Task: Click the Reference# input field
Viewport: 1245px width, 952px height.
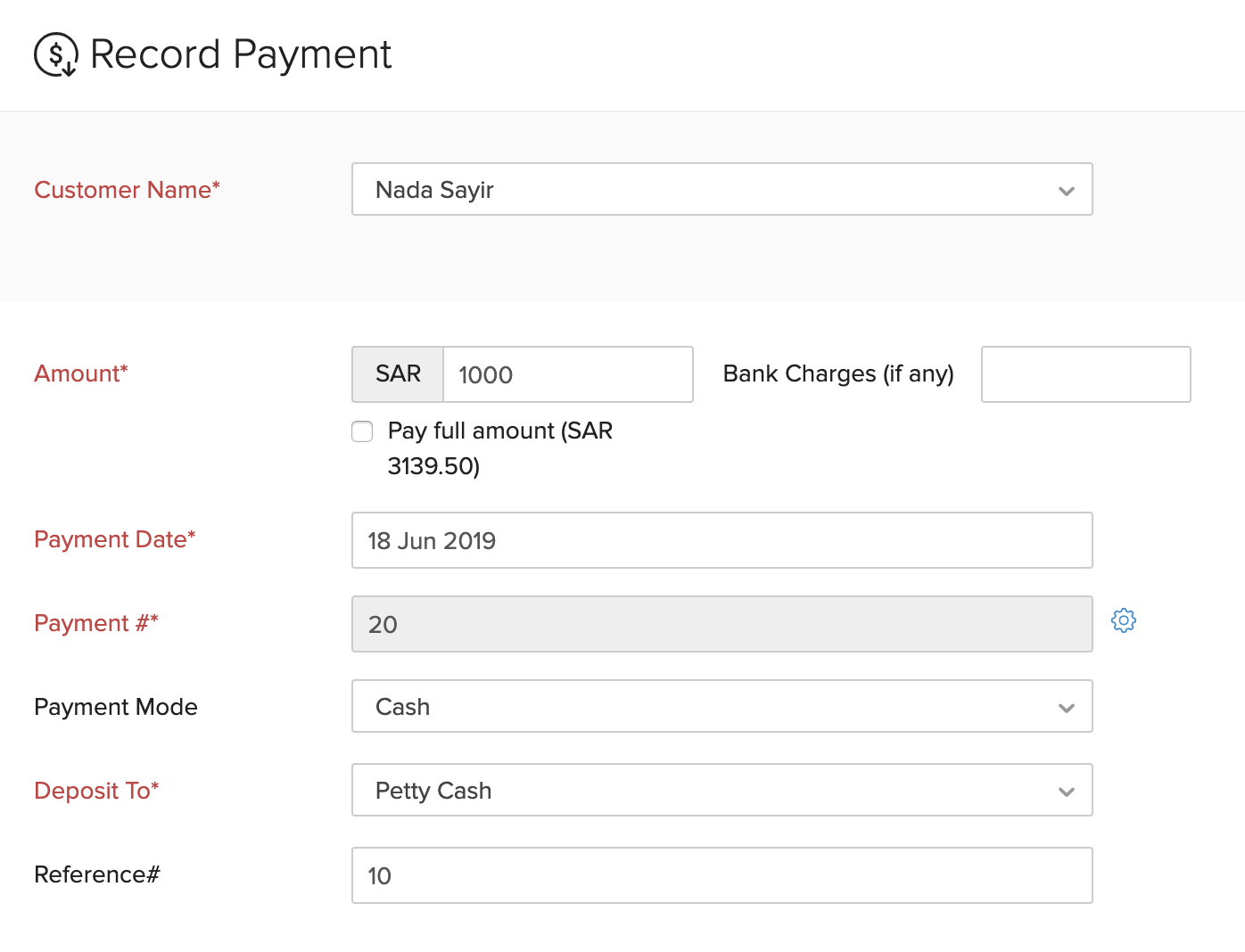Action: tap(721, 875)
